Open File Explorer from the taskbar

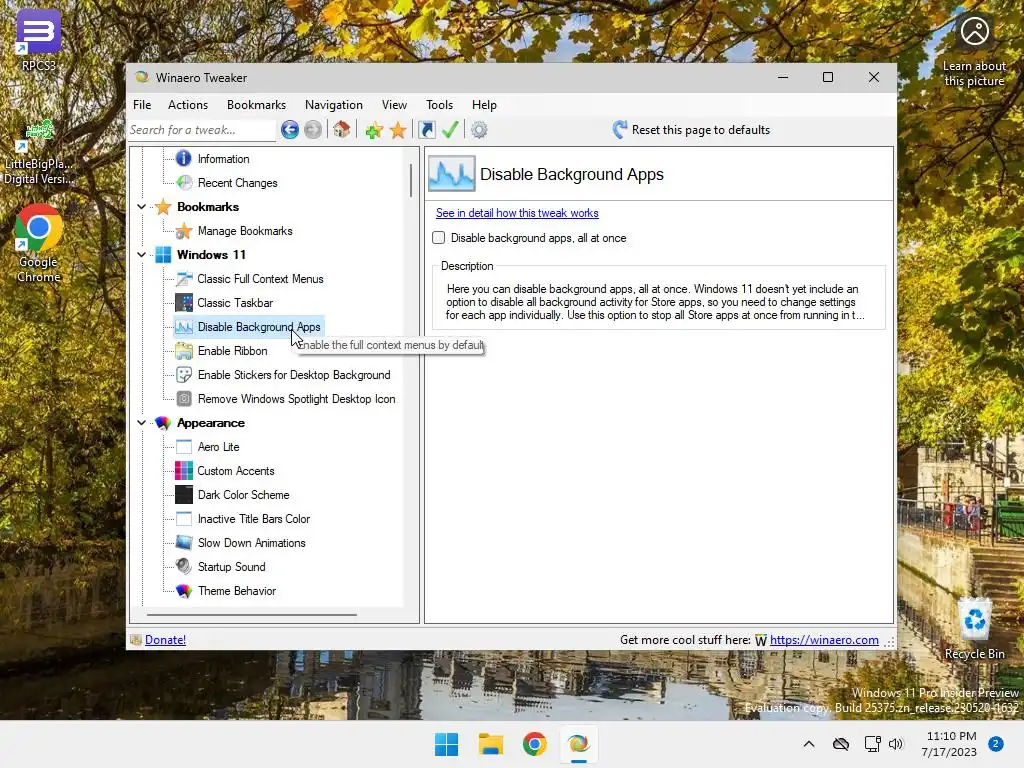[x=490, y=744]
